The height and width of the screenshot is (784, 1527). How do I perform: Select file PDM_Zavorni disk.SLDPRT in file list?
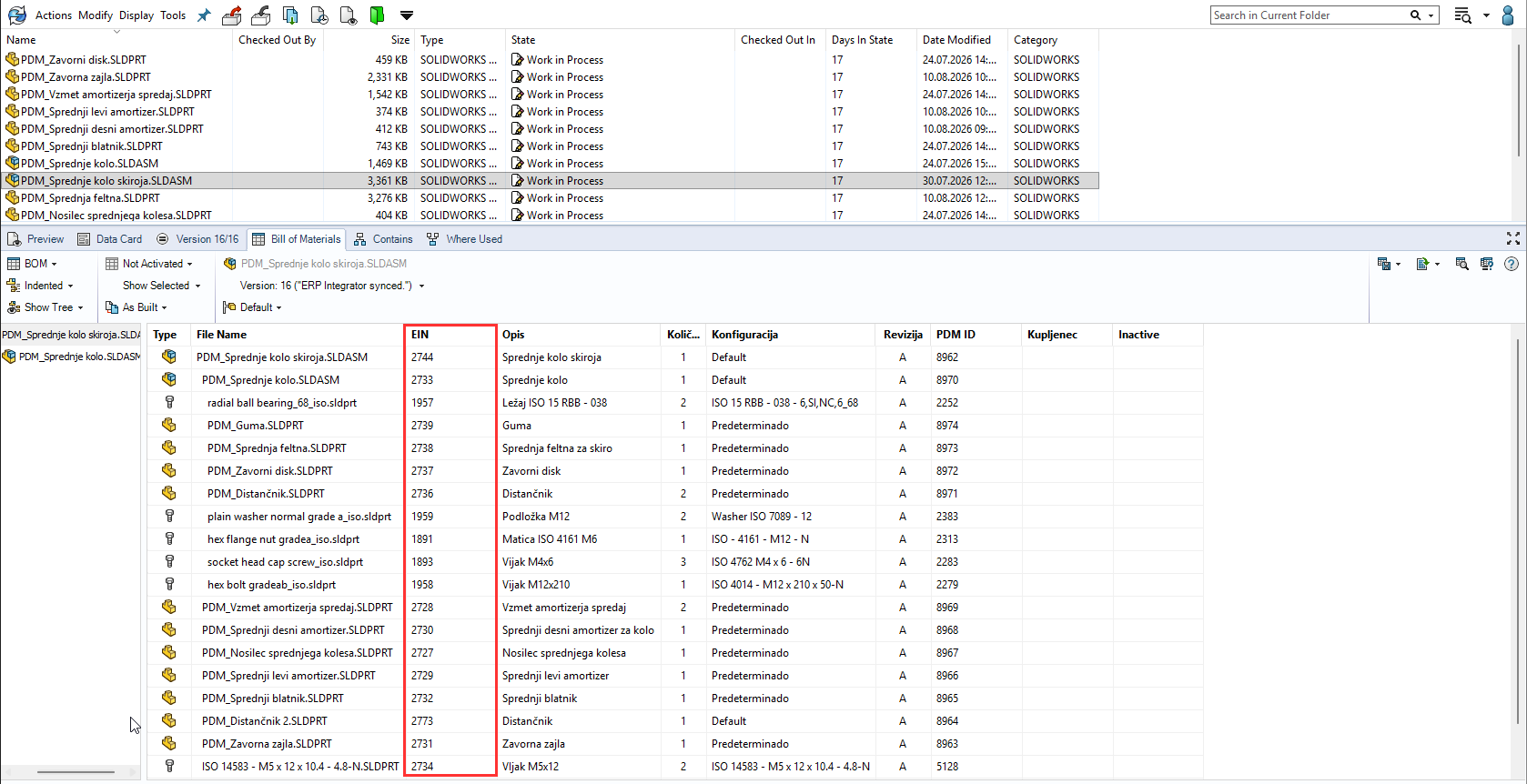[x=84, y=60]
